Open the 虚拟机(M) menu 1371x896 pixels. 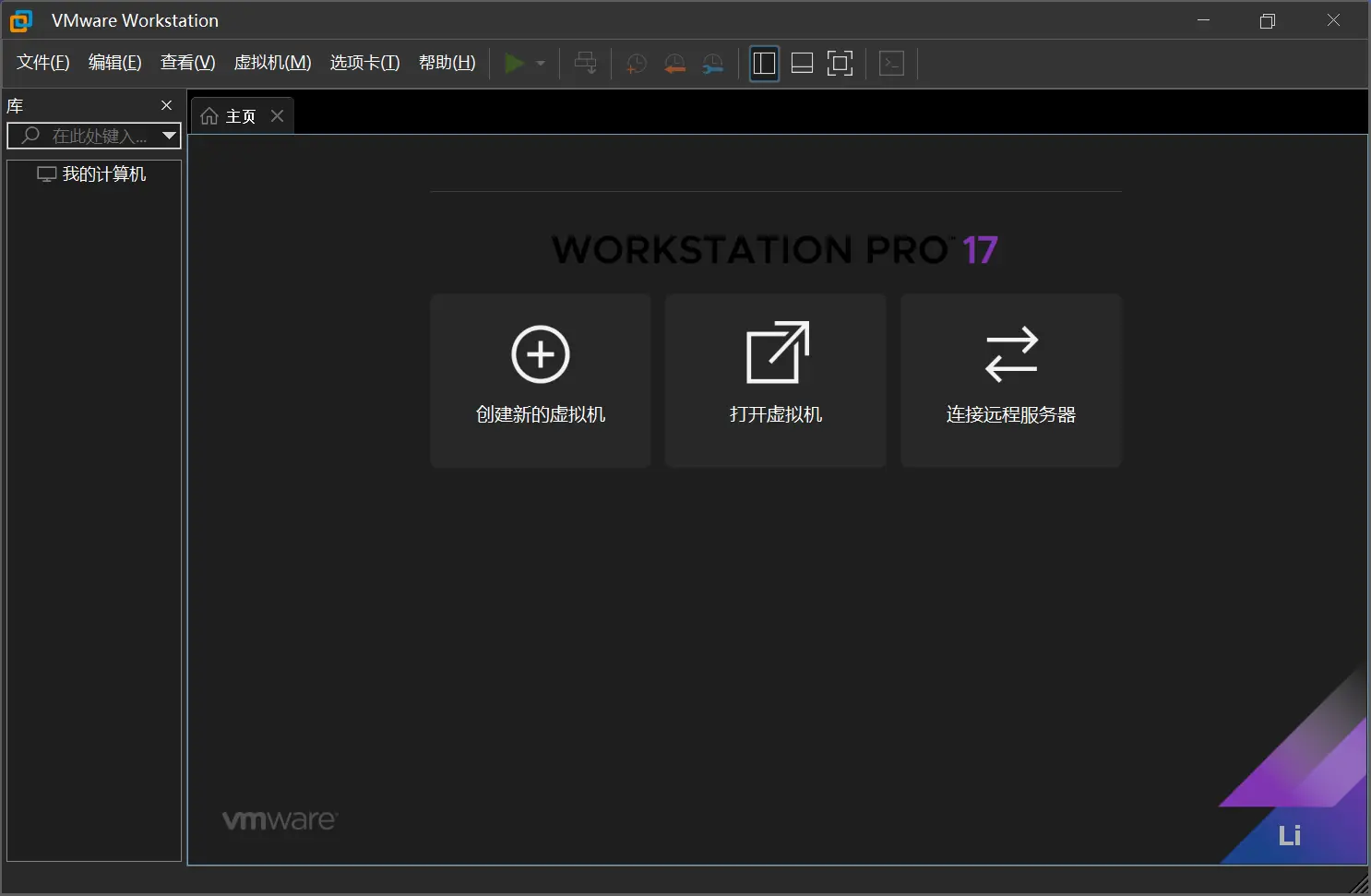[272, 63]
